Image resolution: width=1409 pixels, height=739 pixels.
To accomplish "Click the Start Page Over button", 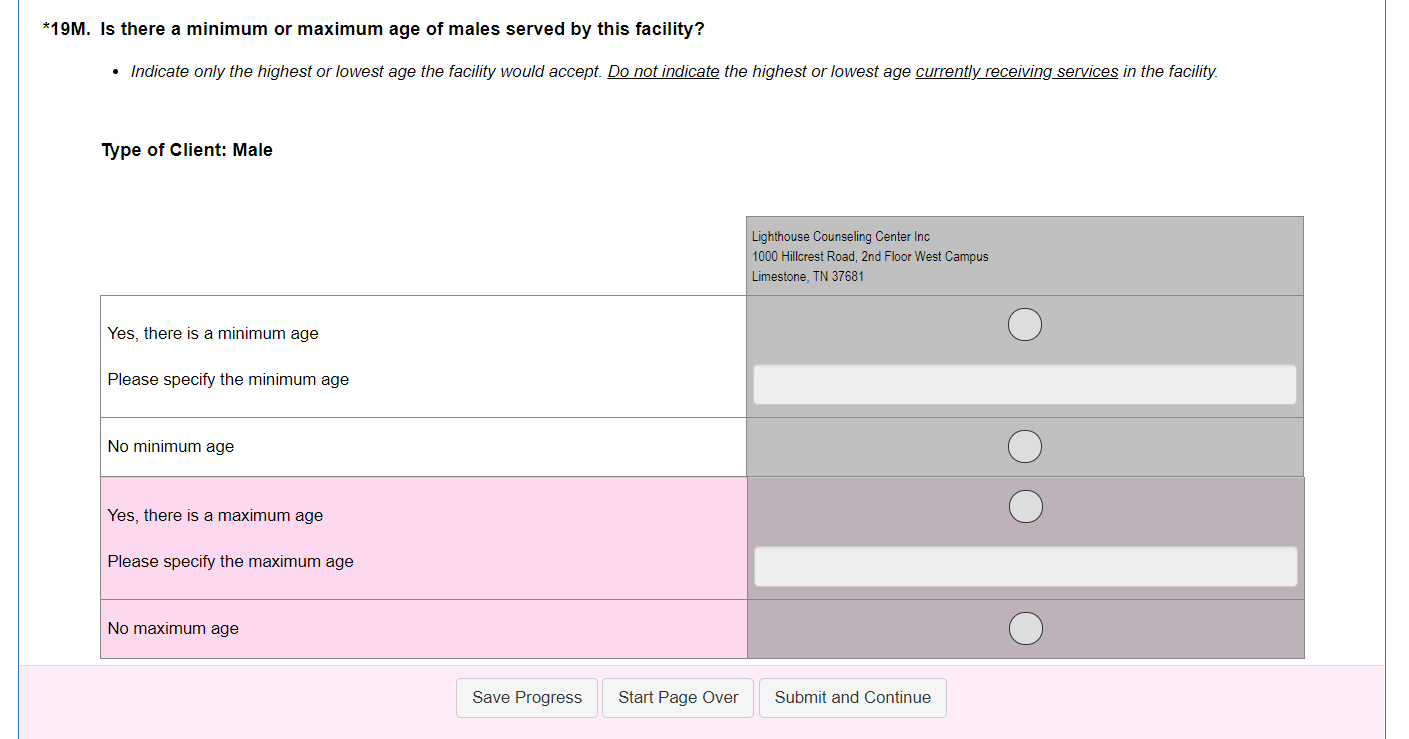I will point(678,698).
